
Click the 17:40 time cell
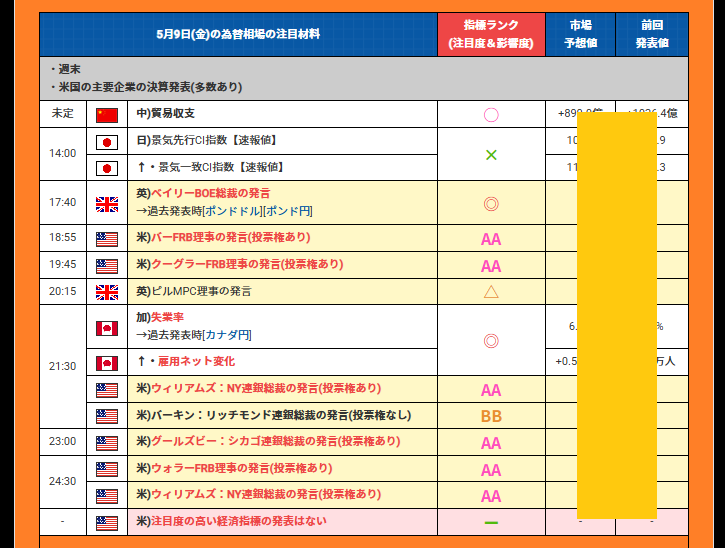pos(63,203)
